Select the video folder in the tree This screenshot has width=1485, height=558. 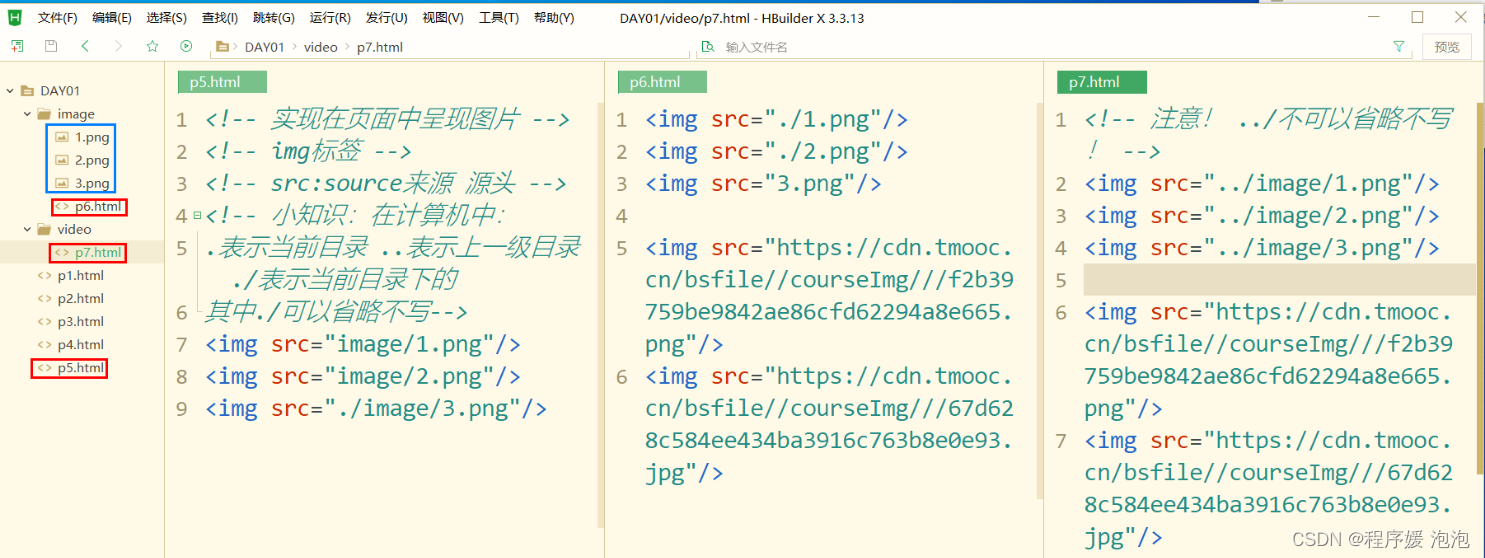point(74,229)
